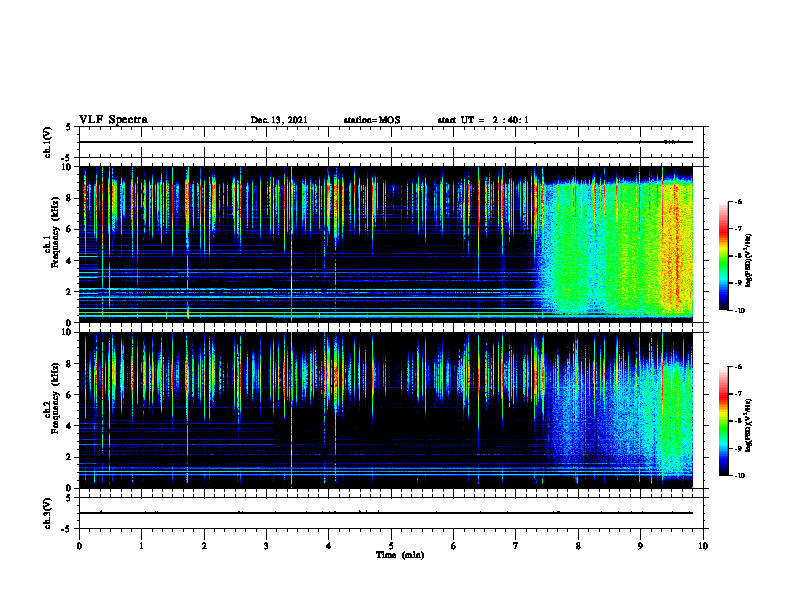Click the ch.1 spectrogram panel
Viewport: 792px width, 612px height.
coord(386,244)
